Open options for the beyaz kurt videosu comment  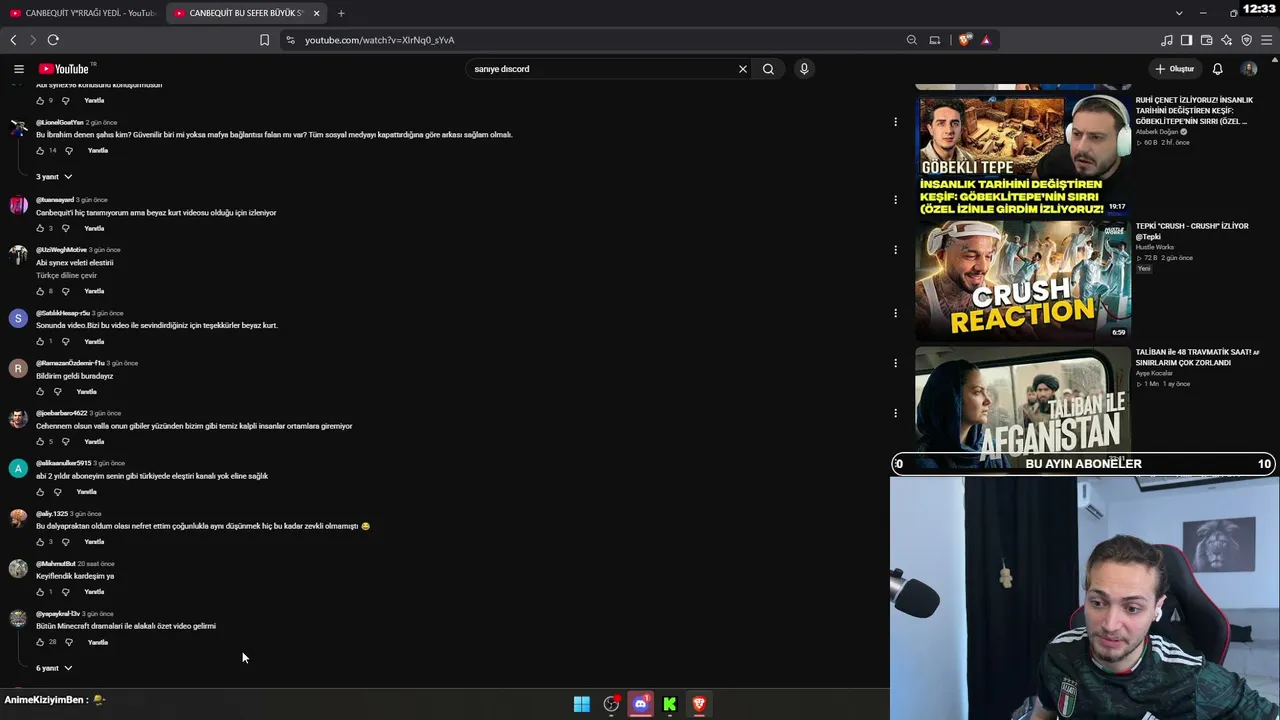(x=895, y=200)
